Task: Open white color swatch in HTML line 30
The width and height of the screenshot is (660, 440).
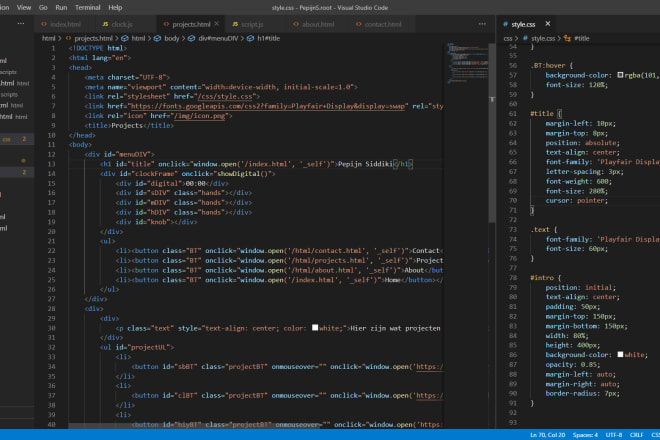Action: [315, 328]
